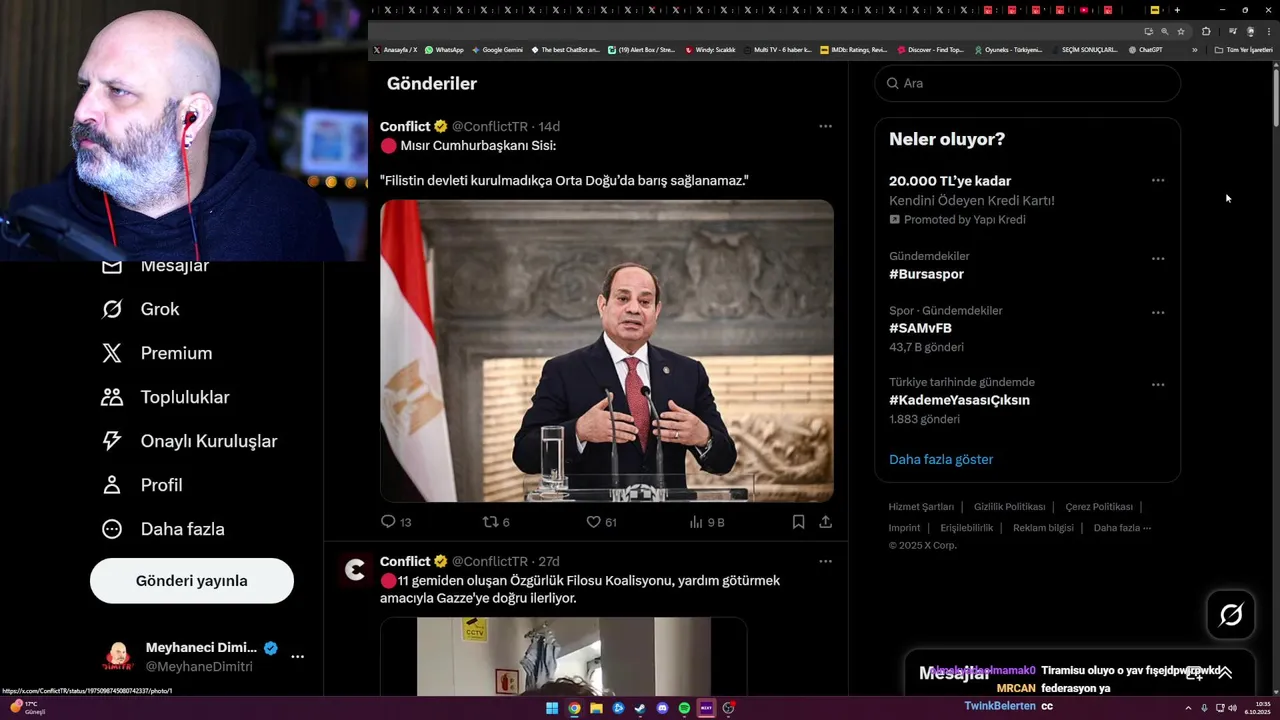
Task: Reply to the Sisi post
Action: point(396,522)
